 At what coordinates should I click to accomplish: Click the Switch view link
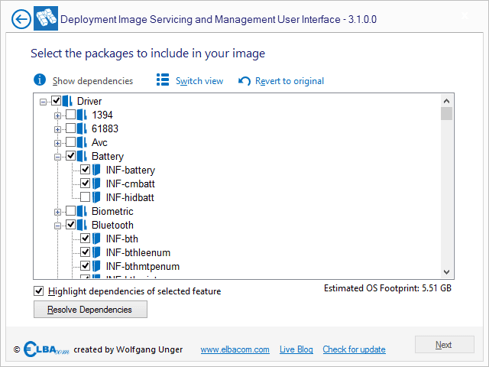click(199, 81)
